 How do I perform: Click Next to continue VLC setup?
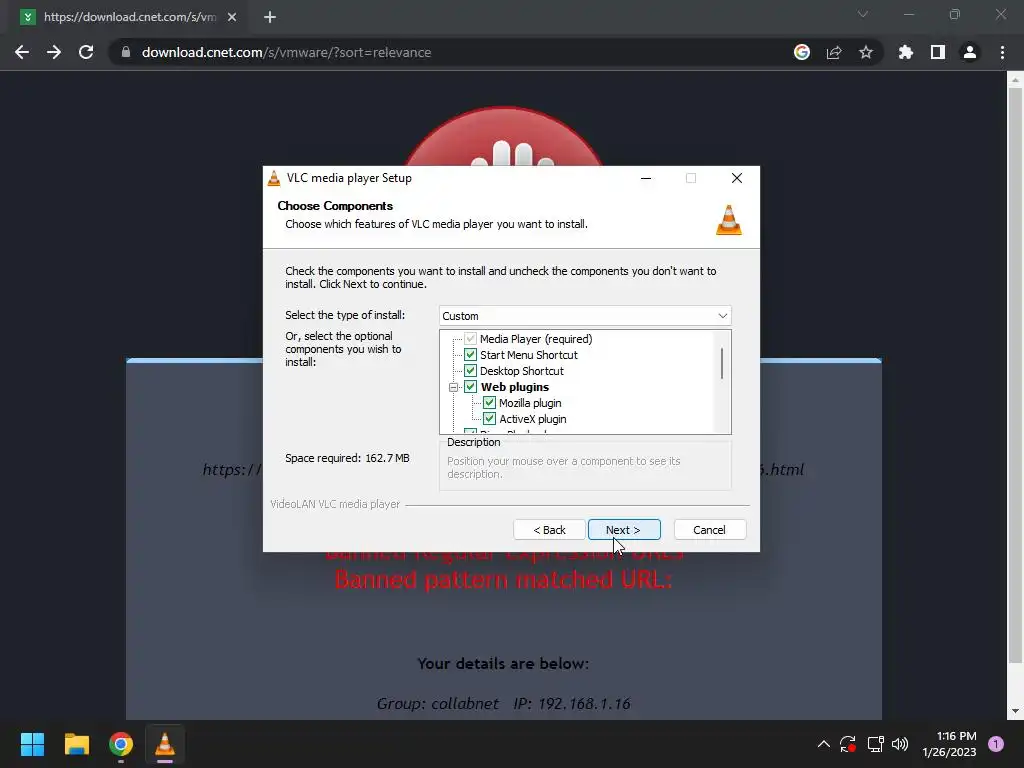click(x=624, y=530)
